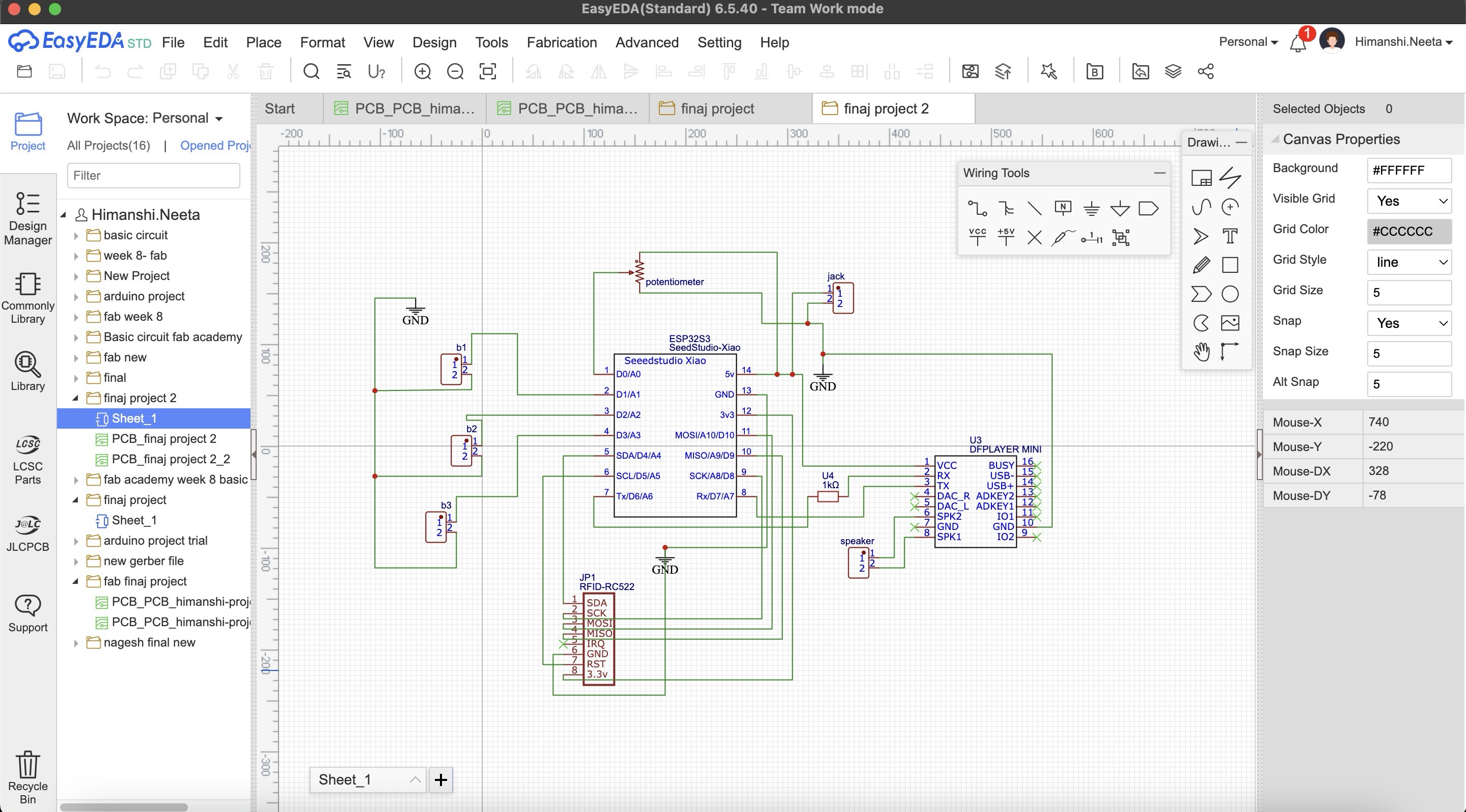
Task: Select the Text drawing tool
Action: click(1230, 236)
